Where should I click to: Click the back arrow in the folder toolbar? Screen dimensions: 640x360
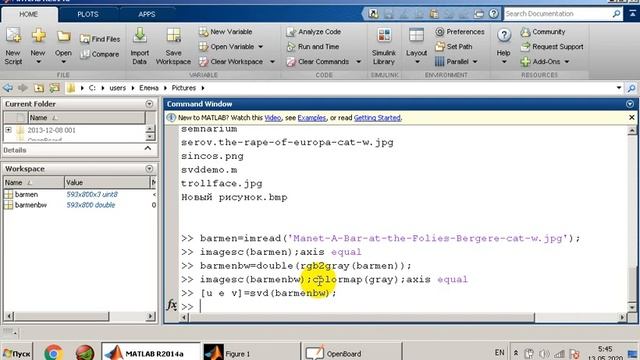8,88
